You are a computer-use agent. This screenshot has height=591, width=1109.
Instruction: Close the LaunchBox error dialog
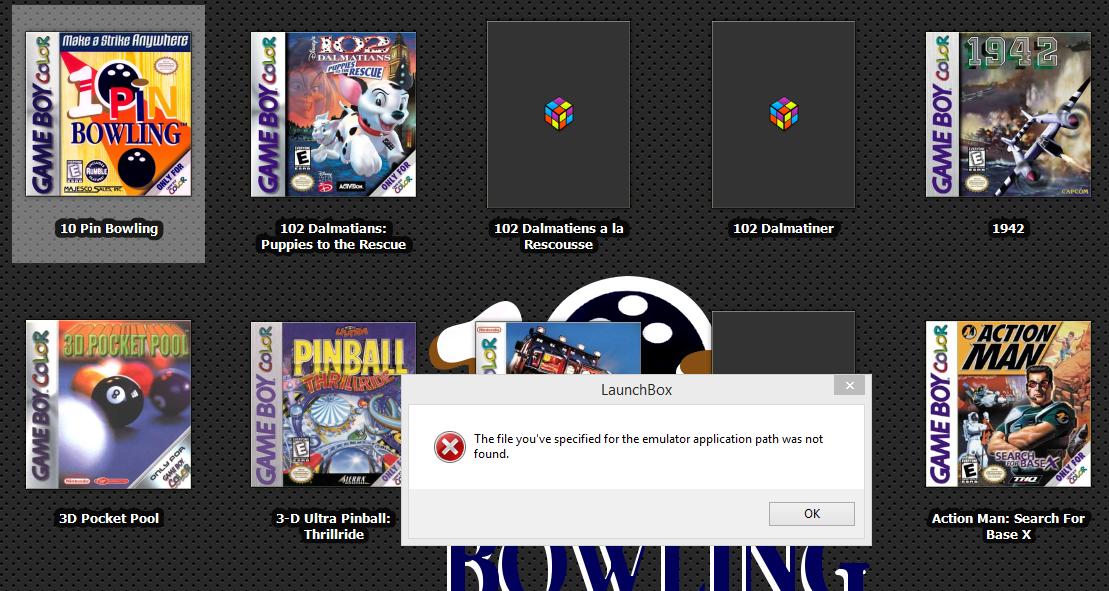pyautogui.click(x=849, y=385)
